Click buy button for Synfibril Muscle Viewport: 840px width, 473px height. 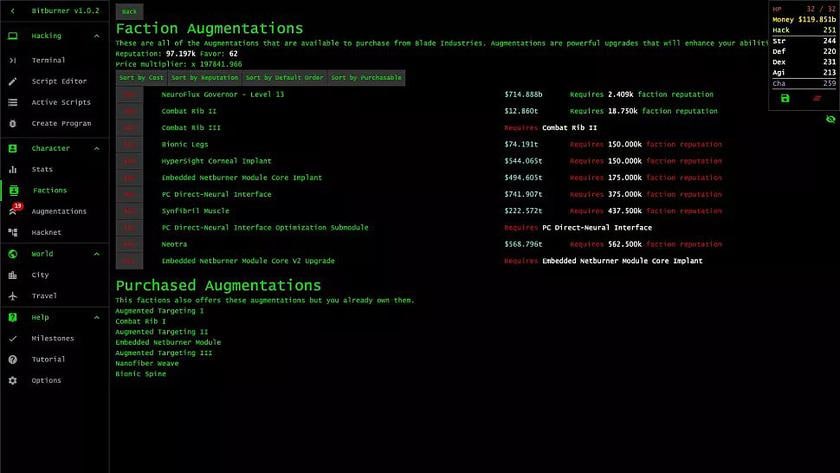[x=129, y=211]
